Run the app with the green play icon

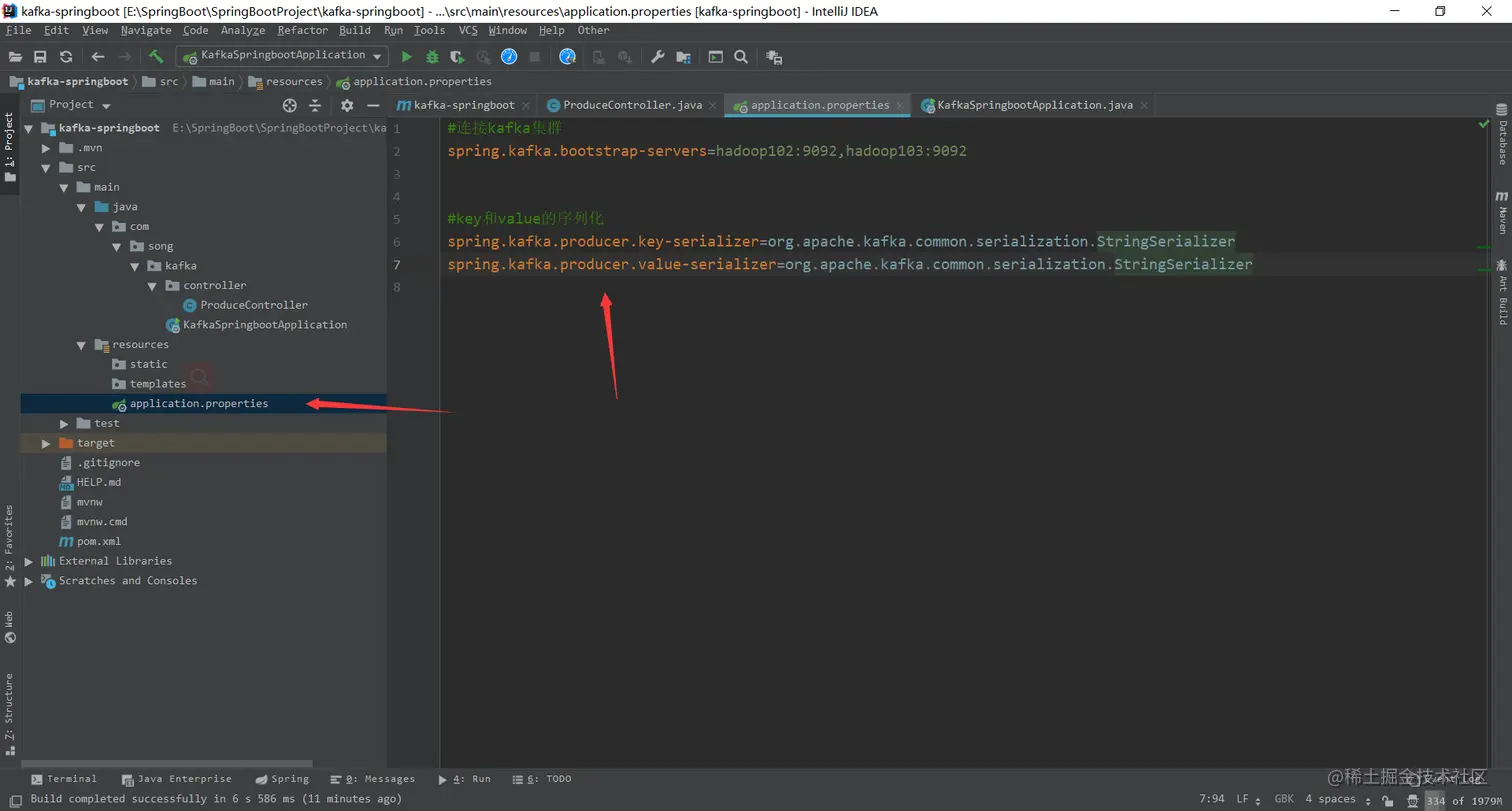click(x=406, y=57)
